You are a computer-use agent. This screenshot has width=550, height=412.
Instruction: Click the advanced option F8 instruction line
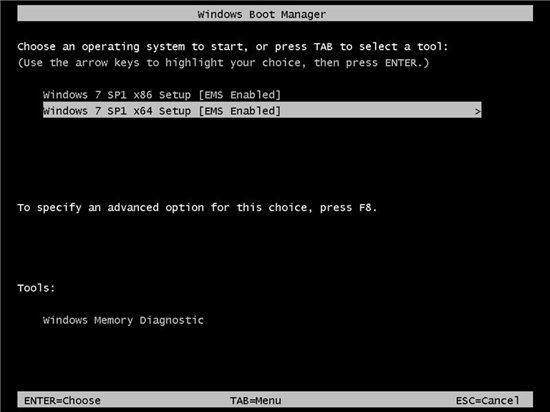tap(197, 208)
